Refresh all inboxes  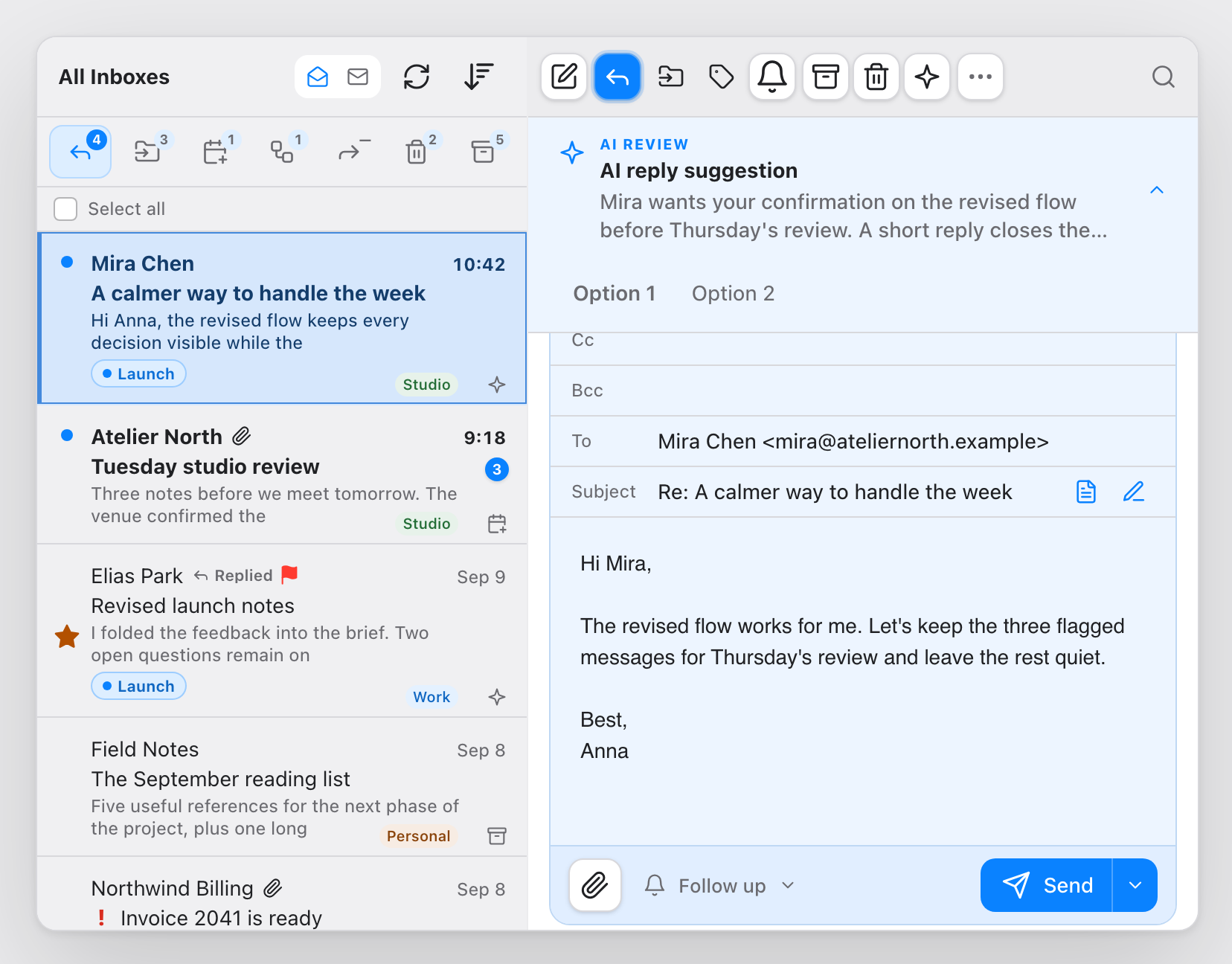(x=417, y=77)
